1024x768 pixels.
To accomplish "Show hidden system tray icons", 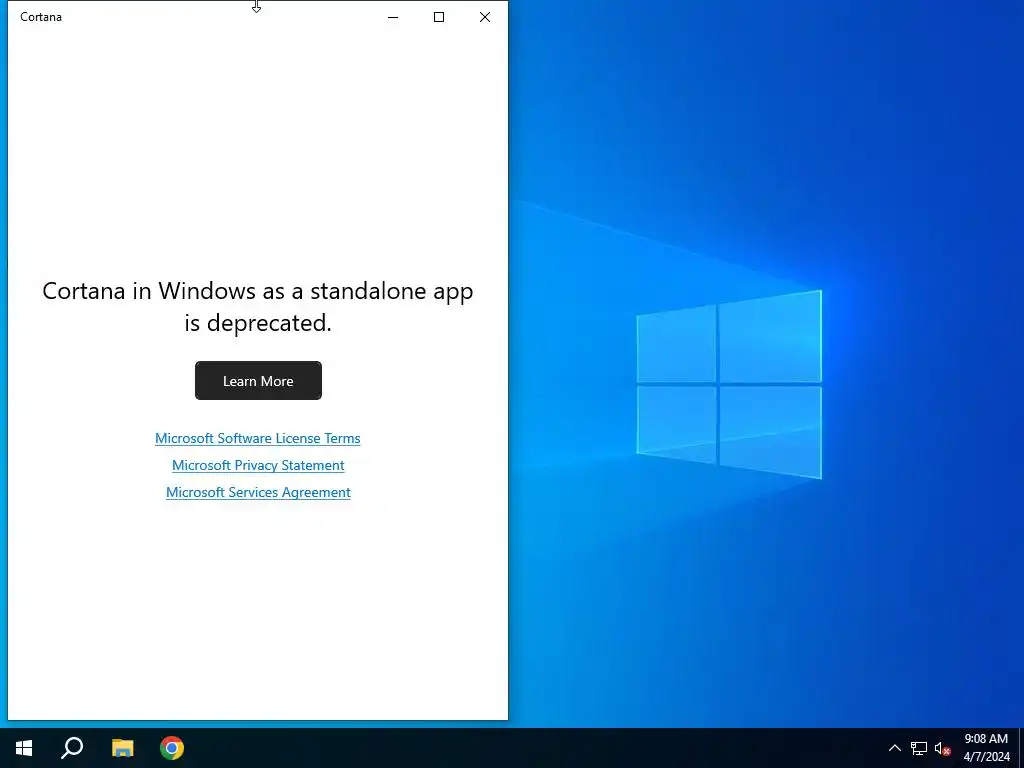I will [895, 748].
